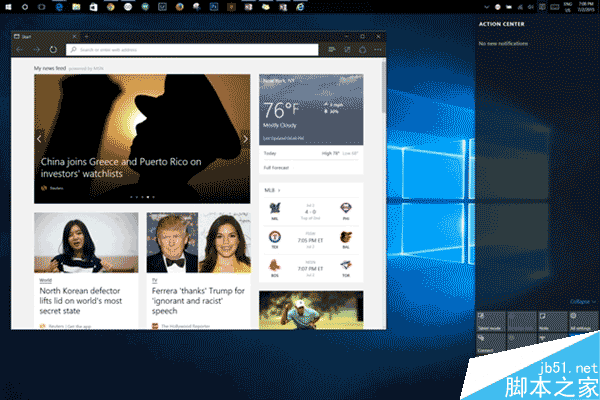600x400 pixels.
Task: Open the Trump and Ferrera photo
Action: point(199,243)
